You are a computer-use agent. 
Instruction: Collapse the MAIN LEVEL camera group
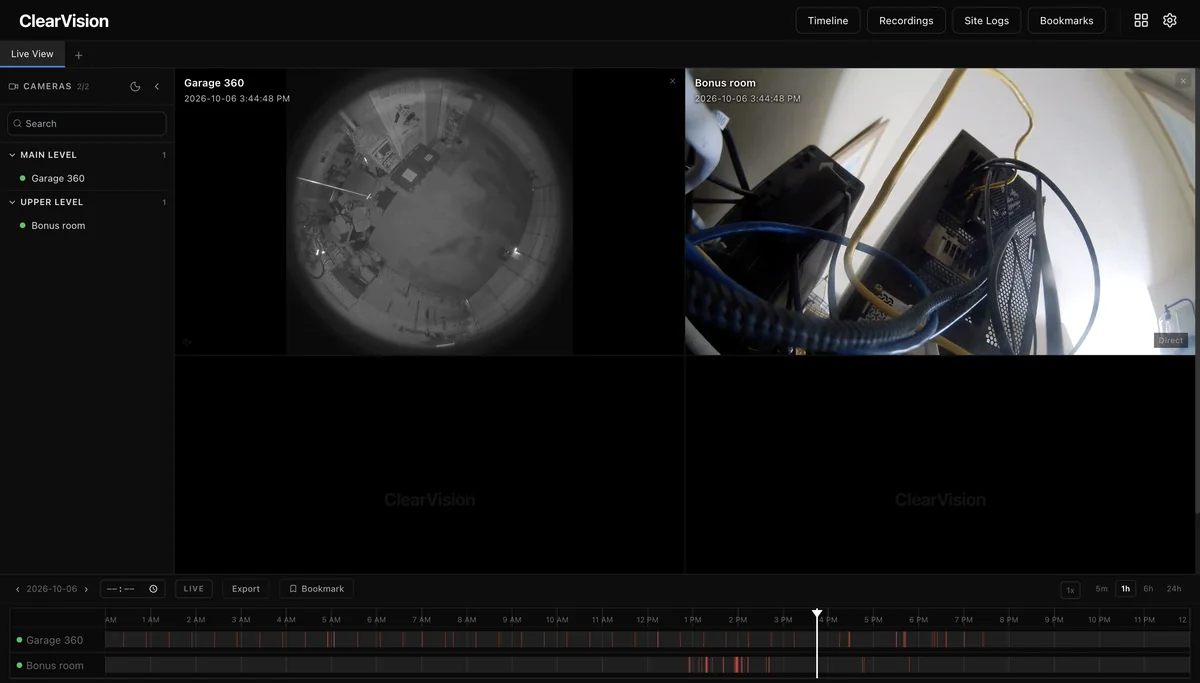[x=87, y=155]
